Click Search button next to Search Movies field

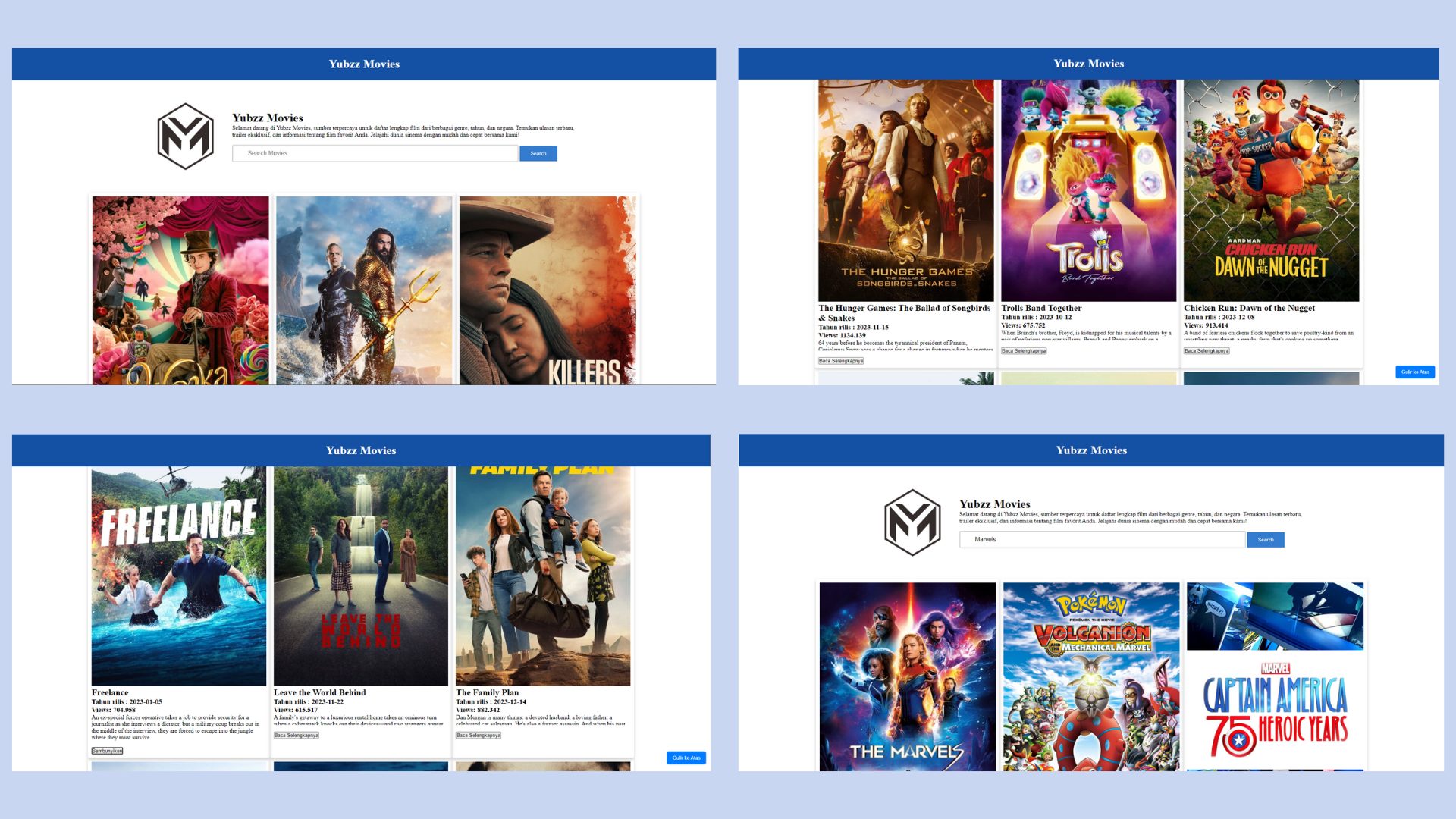click(538, 153)
